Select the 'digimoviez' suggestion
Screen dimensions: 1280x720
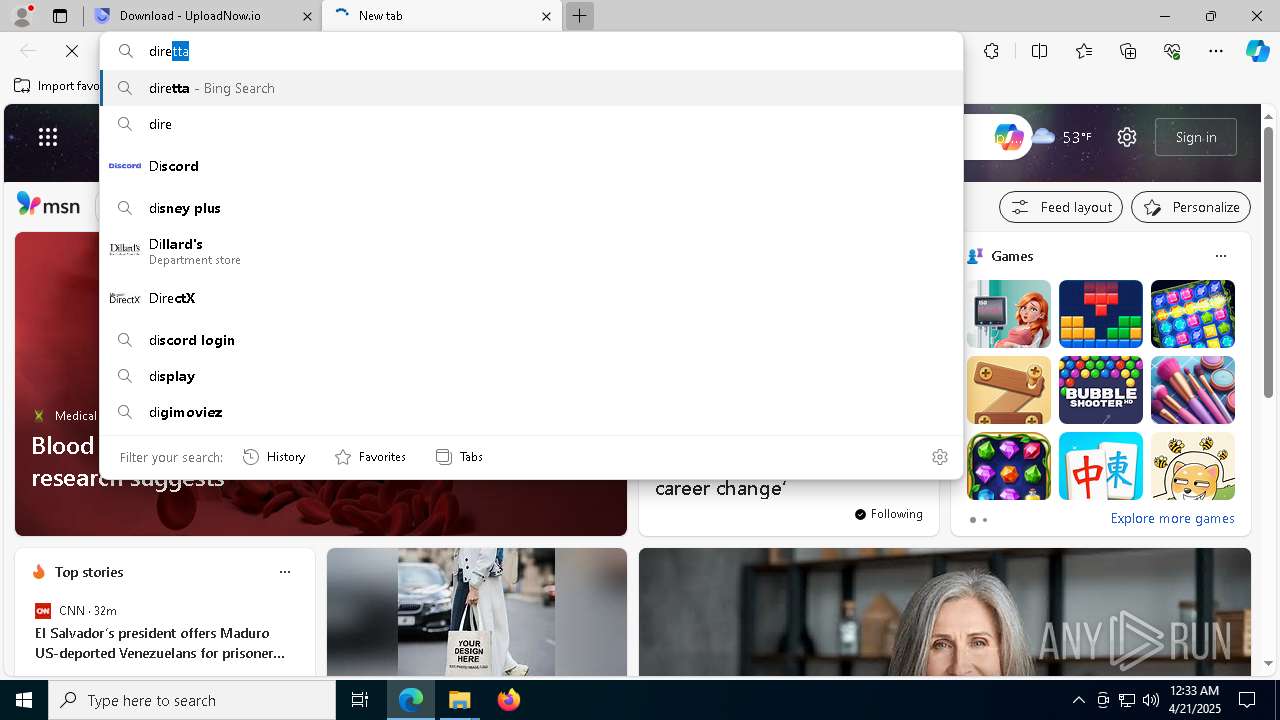[x=531, y=412]
